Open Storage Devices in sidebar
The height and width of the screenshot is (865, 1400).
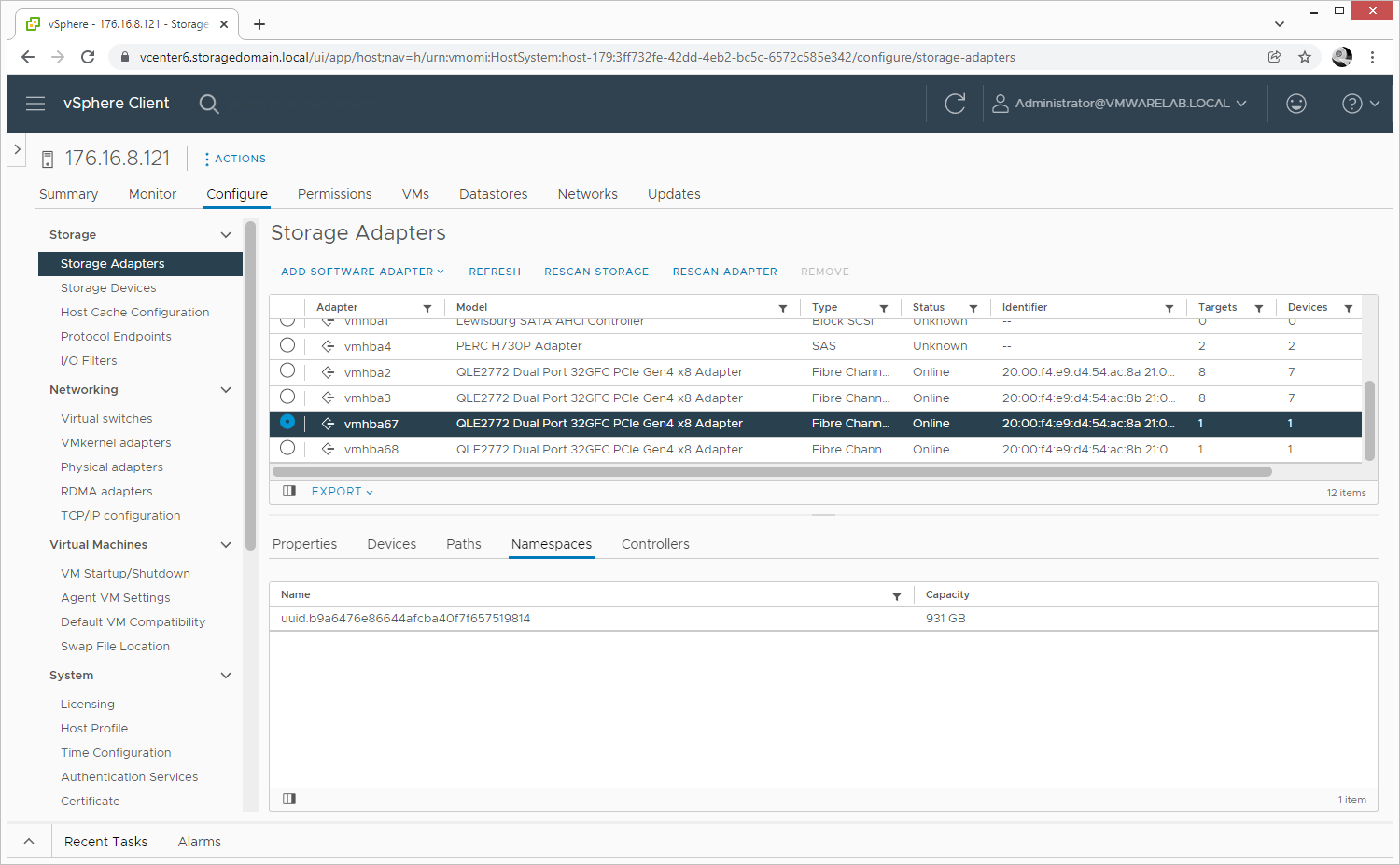108,288
